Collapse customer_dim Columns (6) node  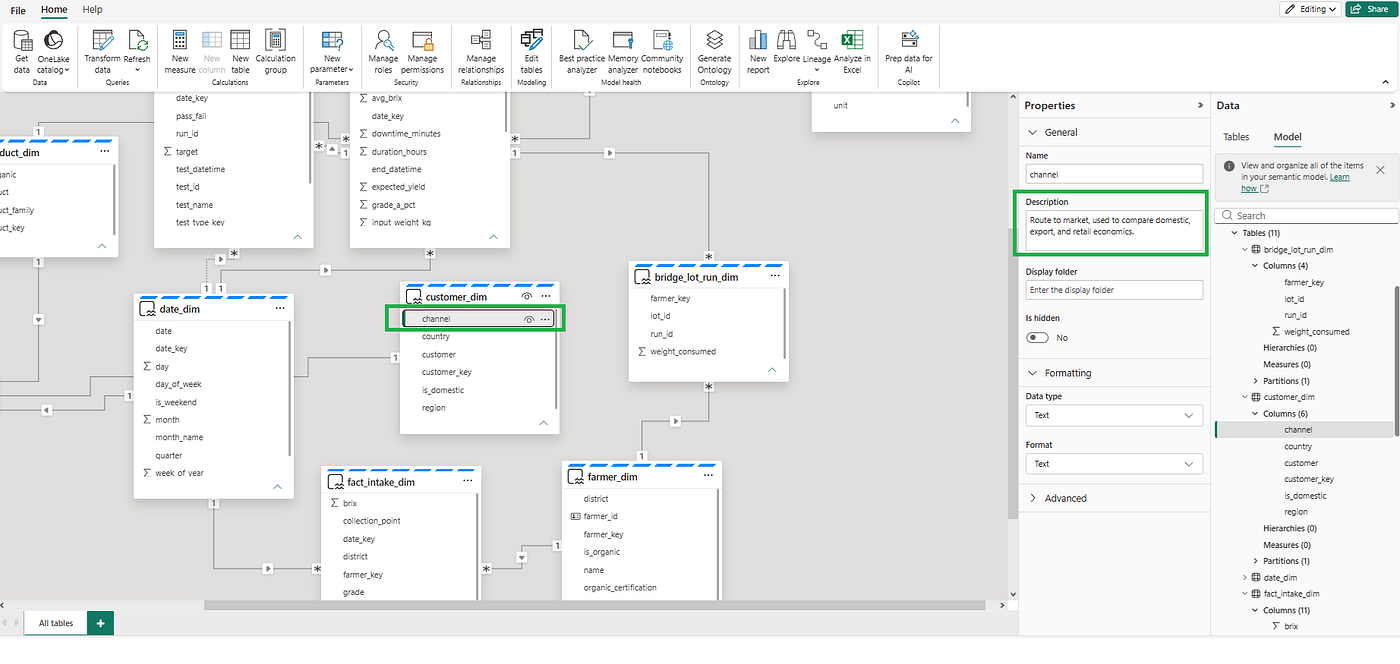(1256, 413)
